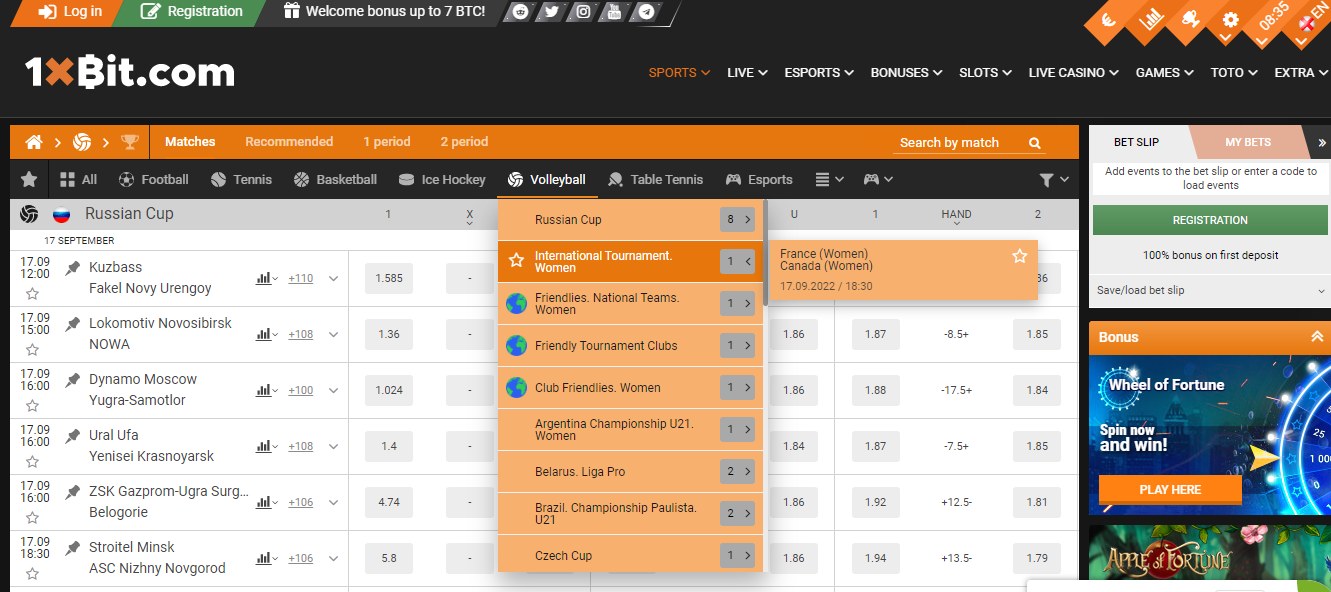Image resolution: width=1331 pixels, height=592 pixels.
Task: Click PLAY HERE on Wheel of Fortune banner
Action: [1170, 490]
